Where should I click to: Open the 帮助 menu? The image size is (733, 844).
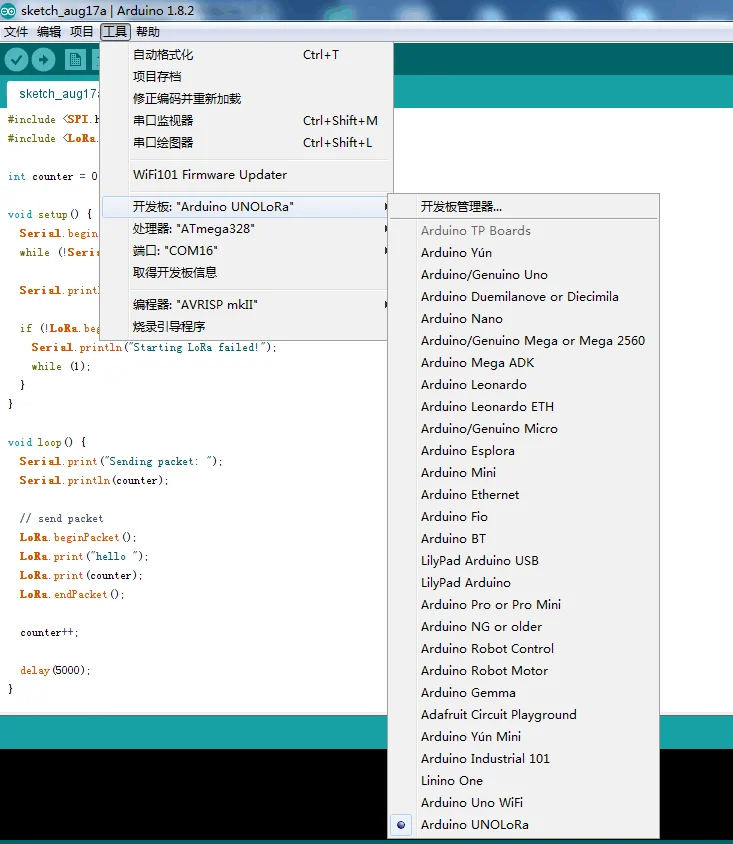click(147, 32)
